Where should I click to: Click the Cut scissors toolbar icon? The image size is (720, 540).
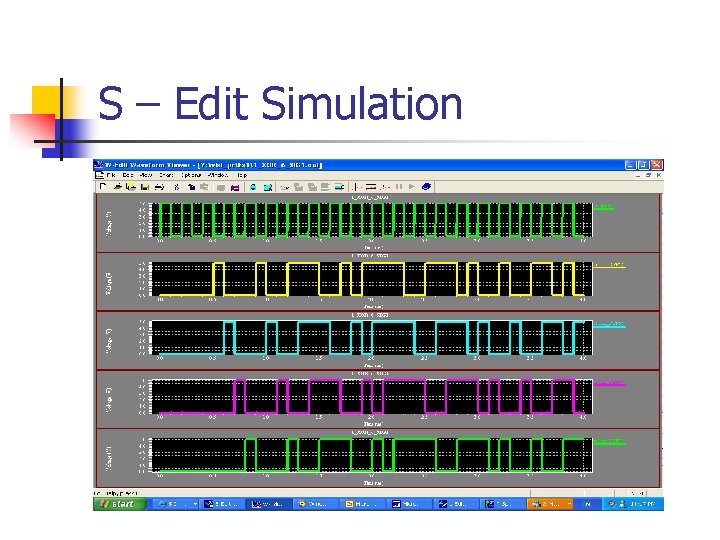tap(177, 187)
